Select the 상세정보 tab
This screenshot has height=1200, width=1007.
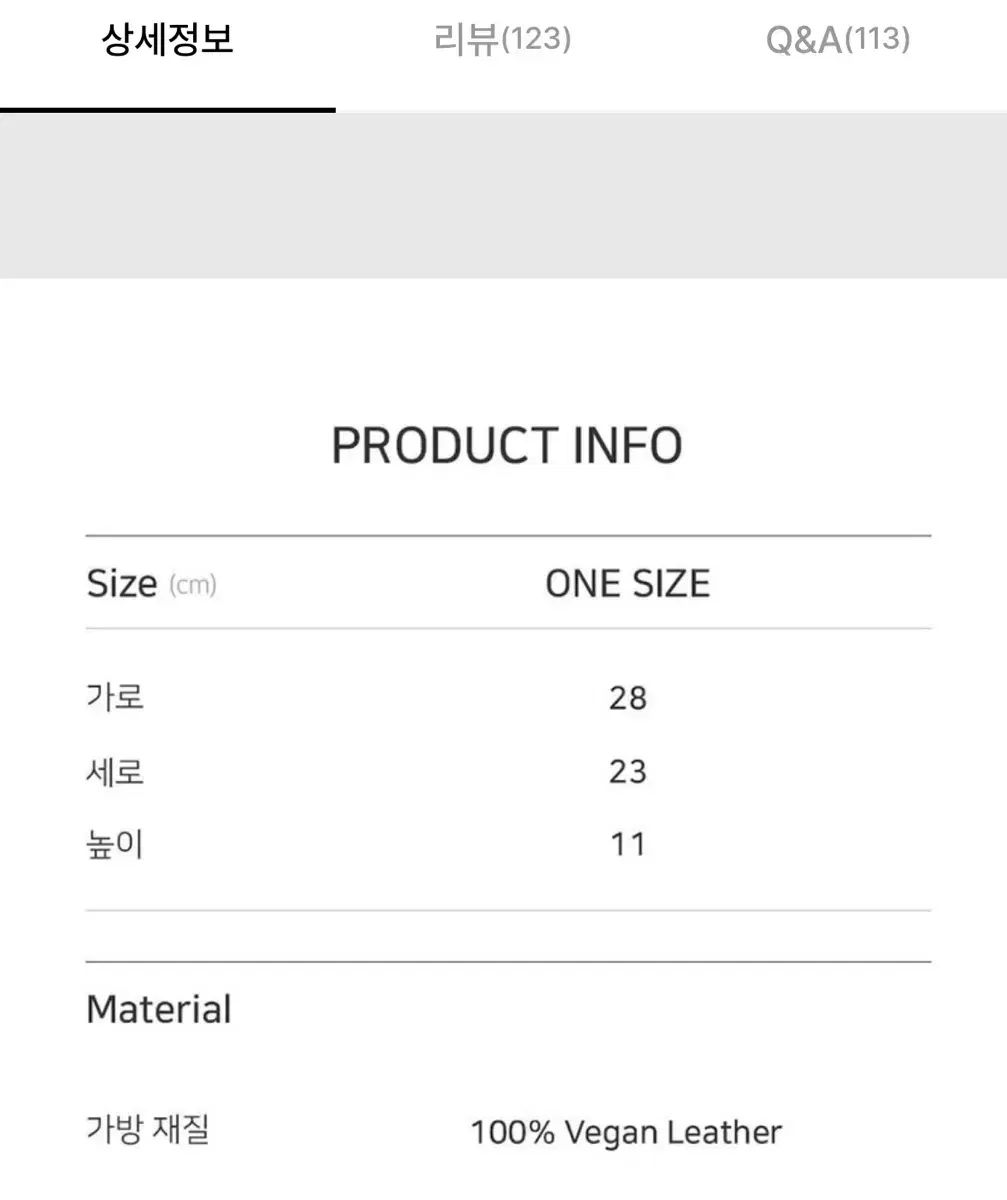[165, 38]
